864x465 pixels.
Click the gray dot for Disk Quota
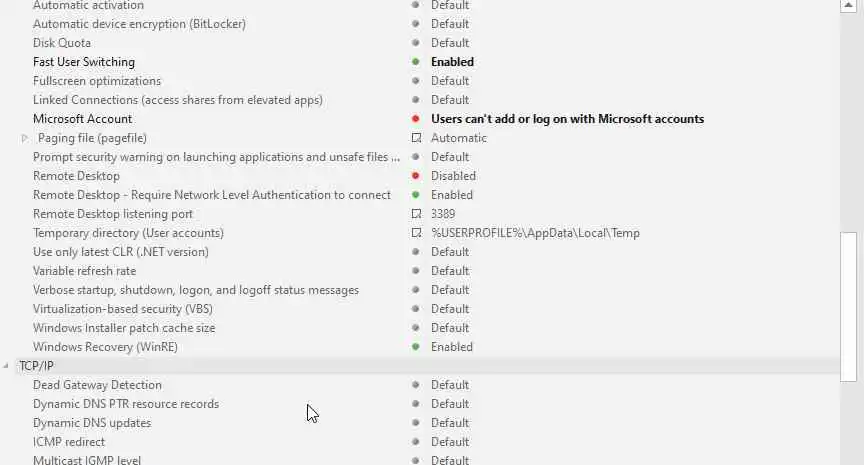click(x=416, y=43)
